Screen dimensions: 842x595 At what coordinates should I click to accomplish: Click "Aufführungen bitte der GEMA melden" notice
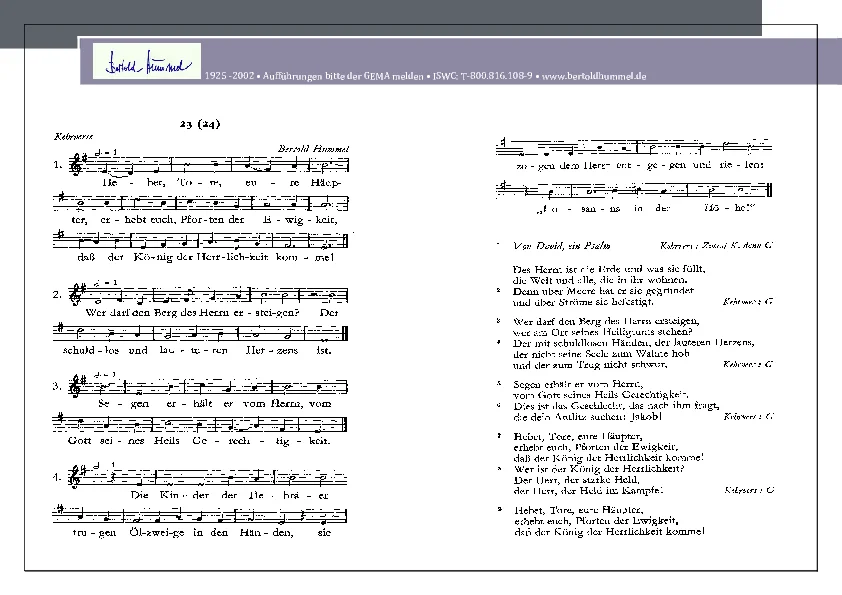[343, 76]
